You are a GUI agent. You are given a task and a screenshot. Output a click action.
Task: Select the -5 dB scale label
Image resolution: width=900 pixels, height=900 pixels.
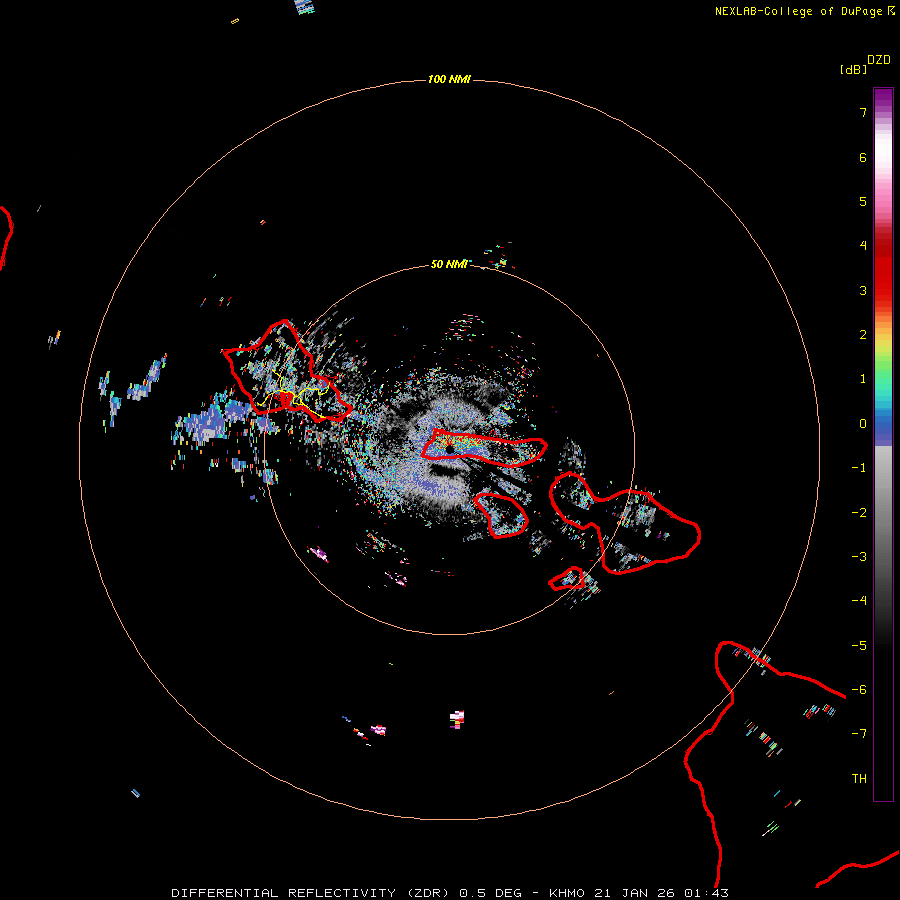(859, 646)
